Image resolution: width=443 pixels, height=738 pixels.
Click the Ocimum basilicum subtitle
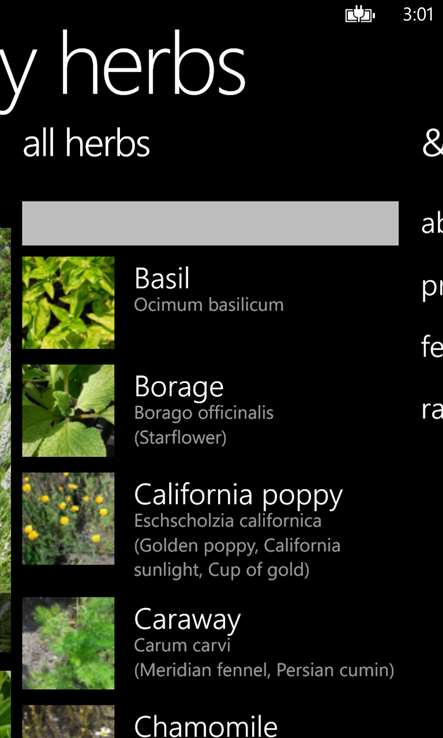click(x=209, y=305)
